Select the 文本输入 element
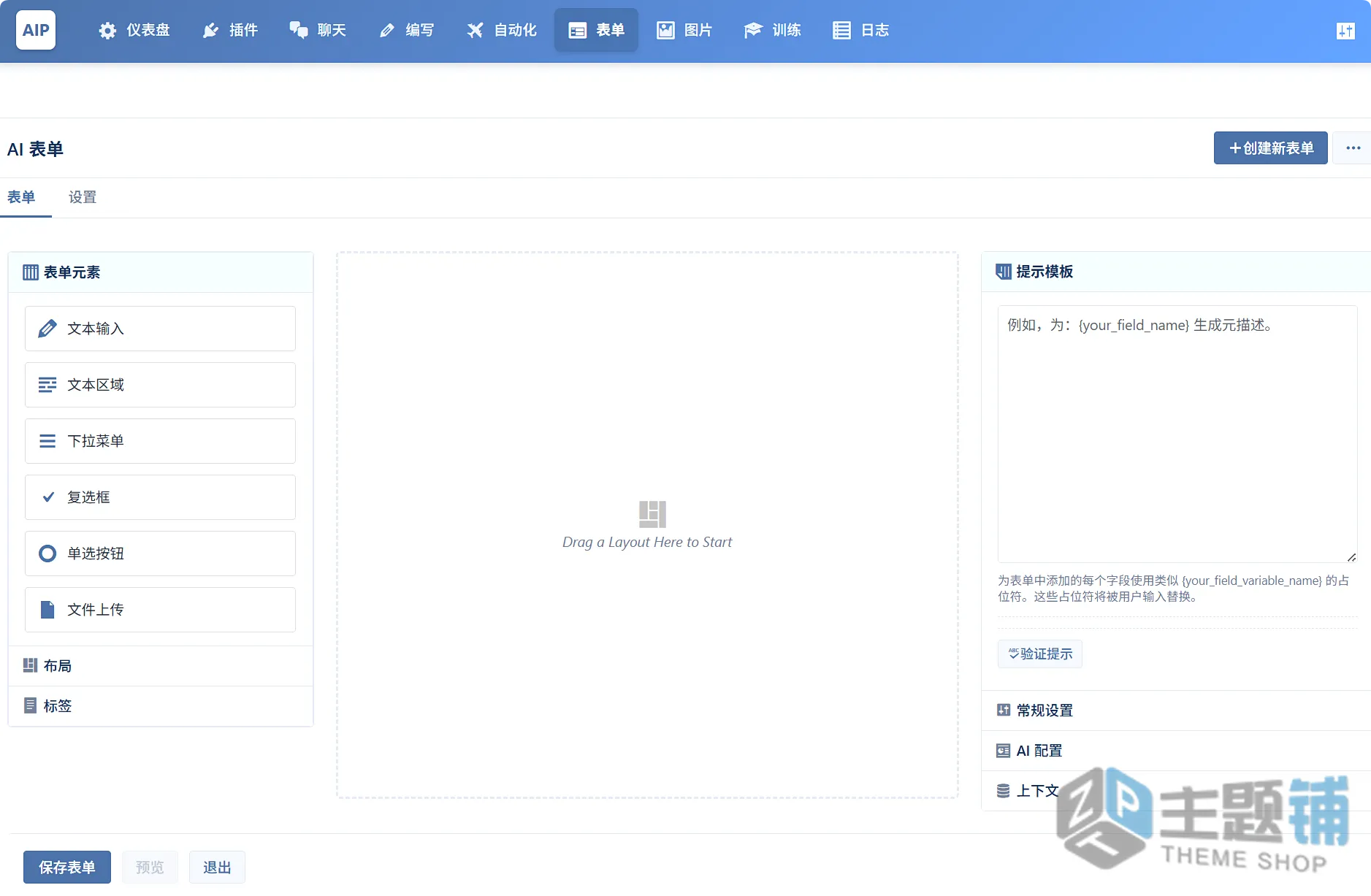Image resolution: width=1371 pixels, height=896 pixels. 160,329
